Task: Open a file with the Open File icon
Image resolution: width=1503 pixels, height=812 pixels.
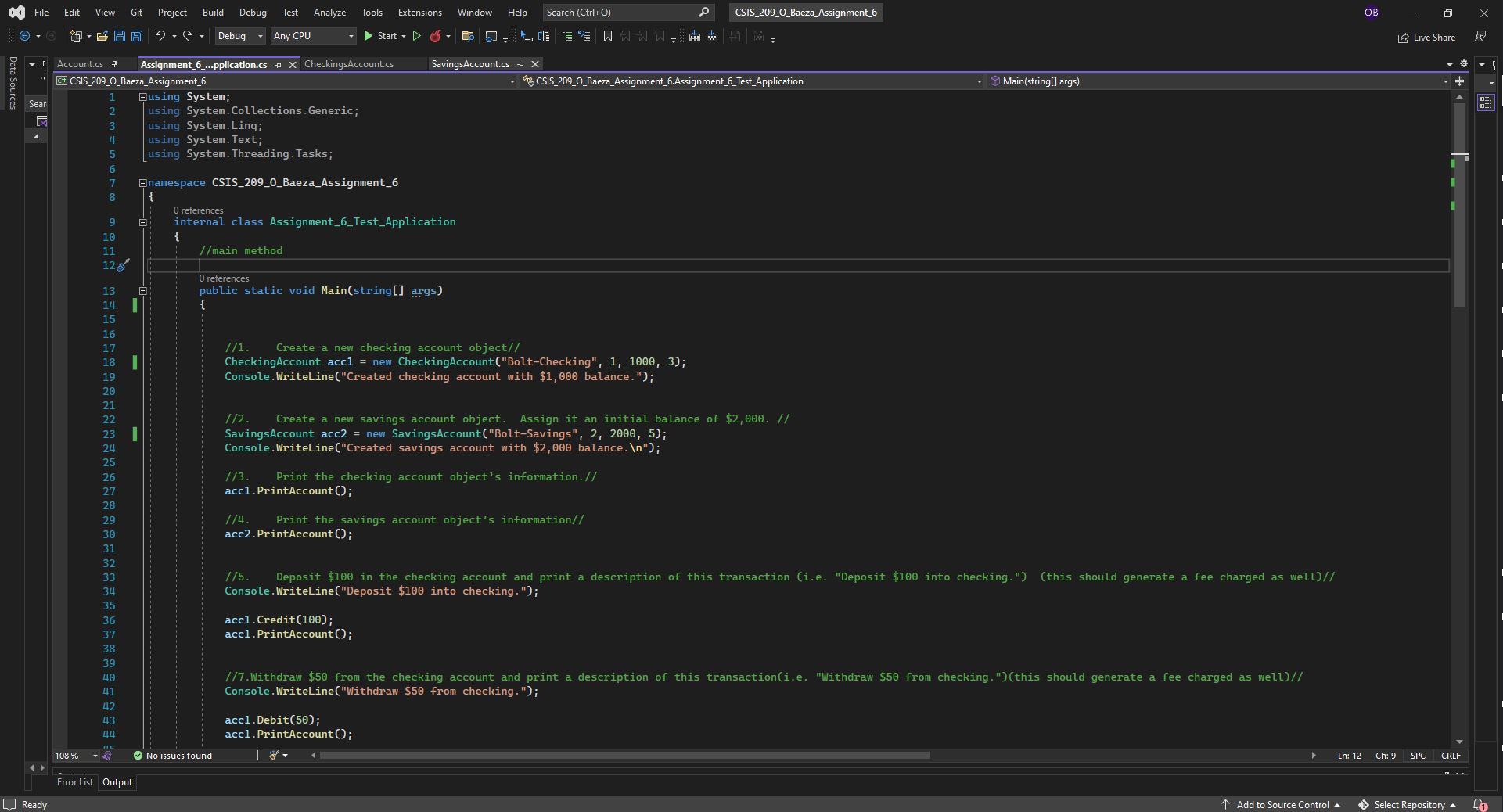Action: pyautogui.click(x=102, y=36)
